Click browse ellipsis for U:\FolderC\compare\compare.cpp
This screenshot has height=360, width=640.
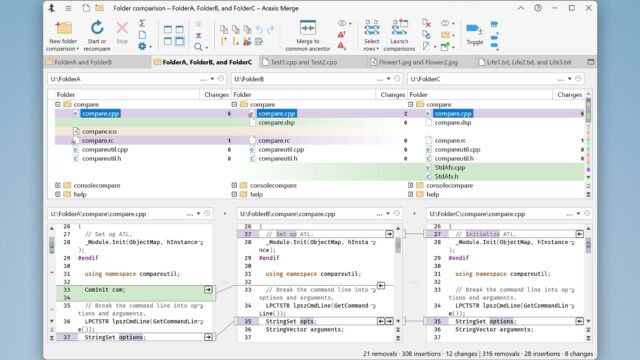569,214
